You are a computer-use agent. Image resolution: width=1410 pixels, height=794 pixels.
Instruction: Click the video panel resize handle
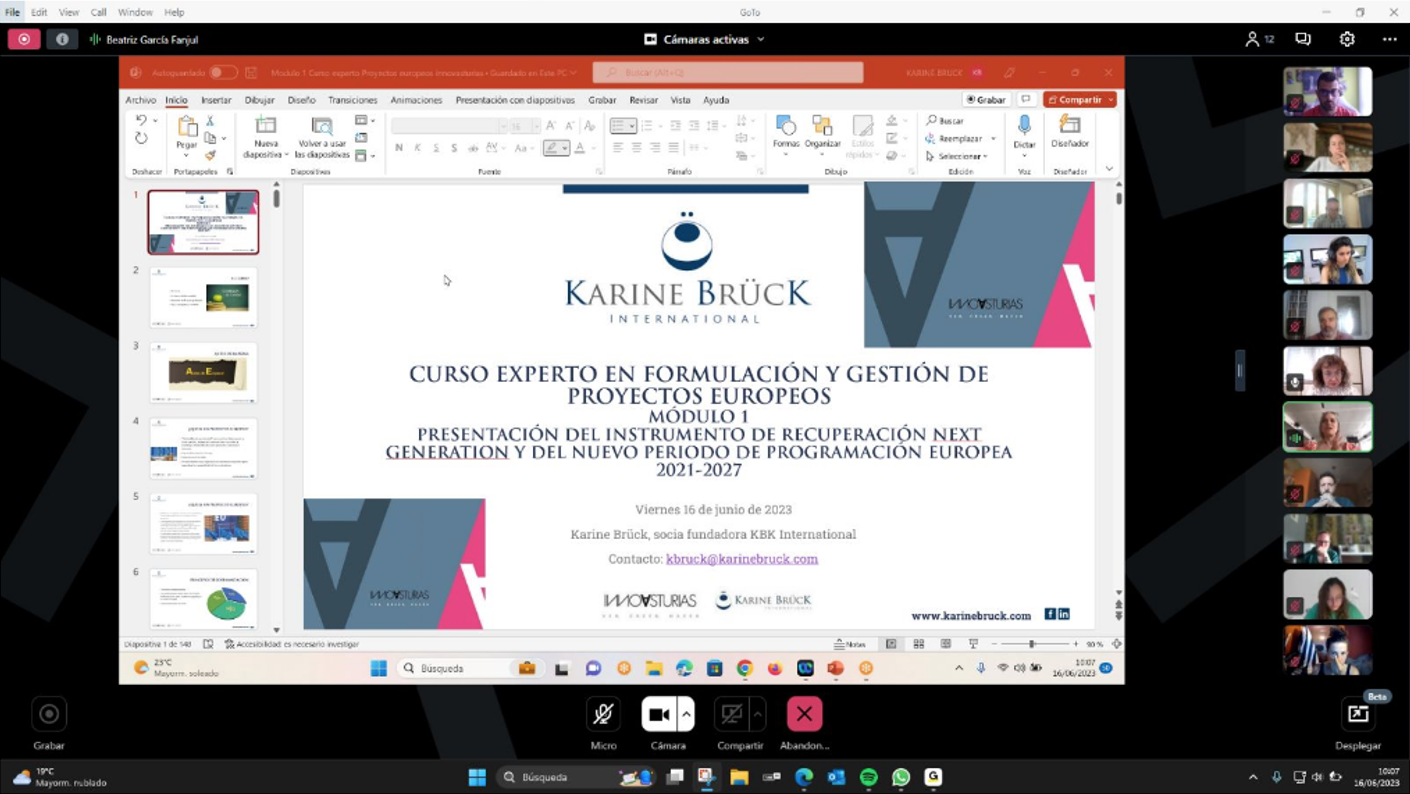1240,371
